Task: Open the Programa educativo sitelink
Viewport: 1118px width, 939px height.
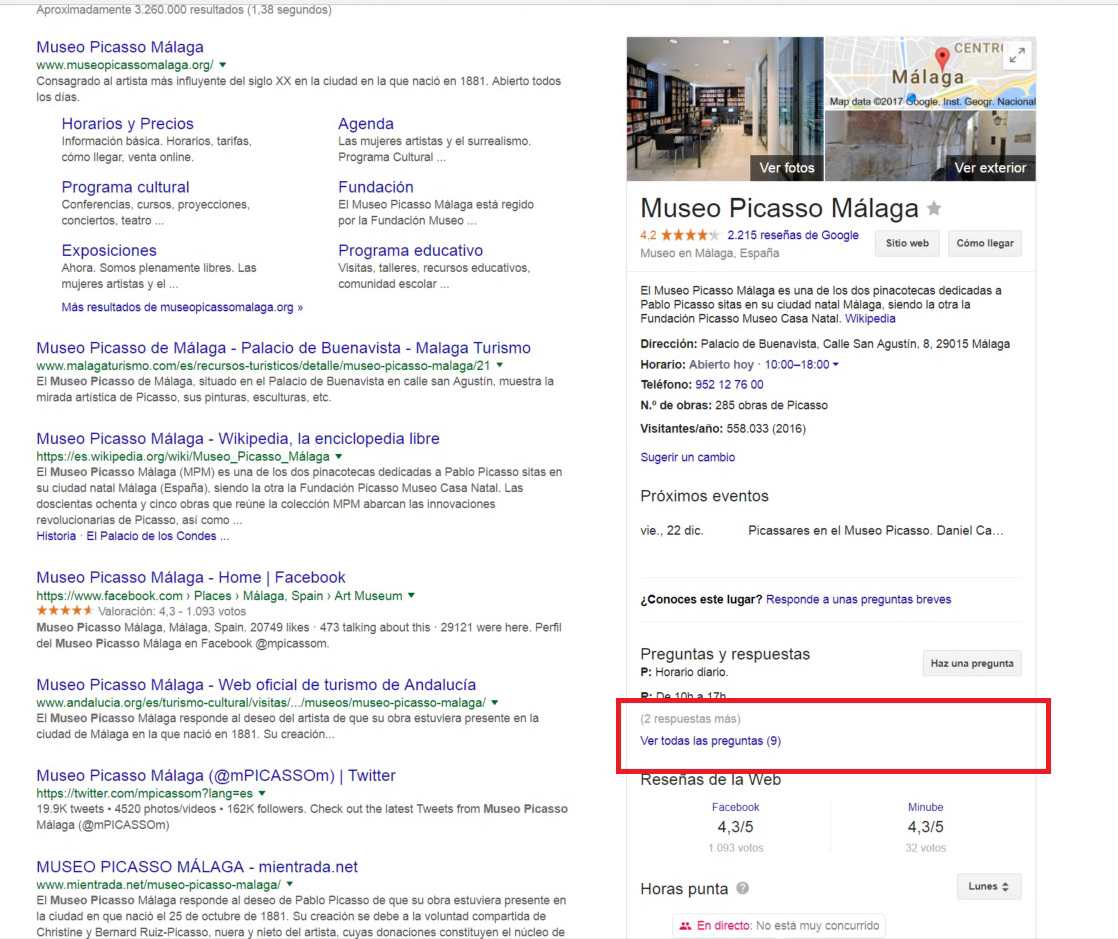Action: pos(411,250)
